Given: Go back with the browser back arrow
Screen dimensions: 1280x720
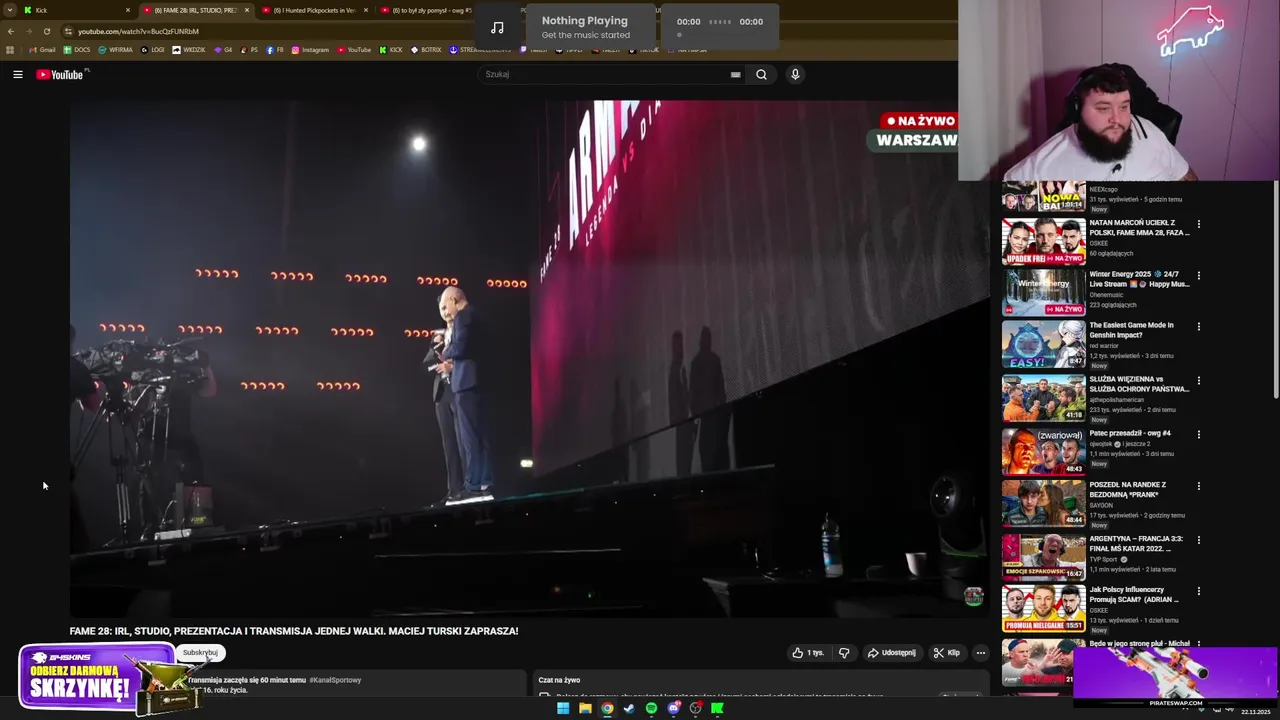Looking at the screenshot, I should (x=11, y=31).
